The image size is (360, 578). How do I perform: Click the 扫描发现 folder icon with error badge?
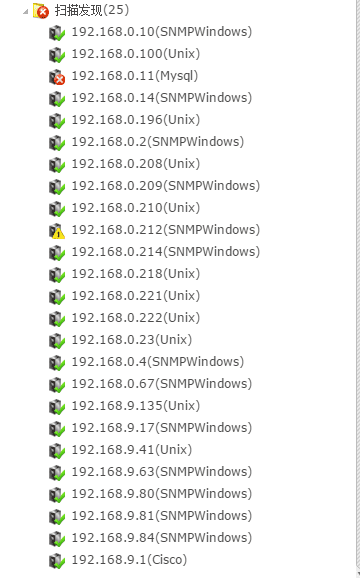tap(41, 11)
